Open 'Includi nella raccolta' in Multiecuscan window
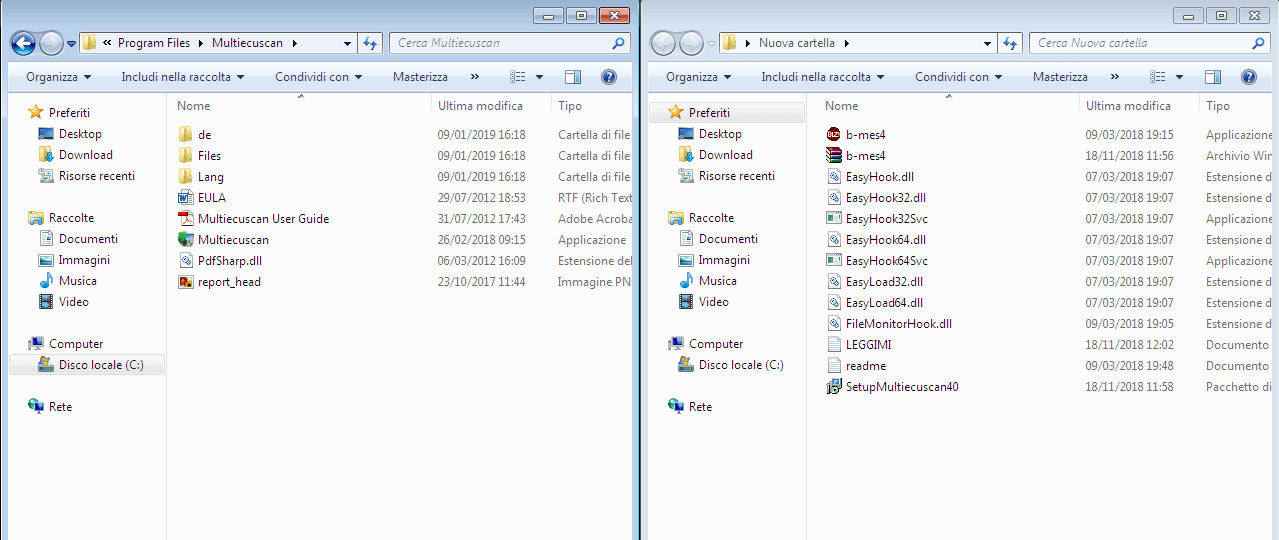Screen dimensions: 1279x540 183,77
